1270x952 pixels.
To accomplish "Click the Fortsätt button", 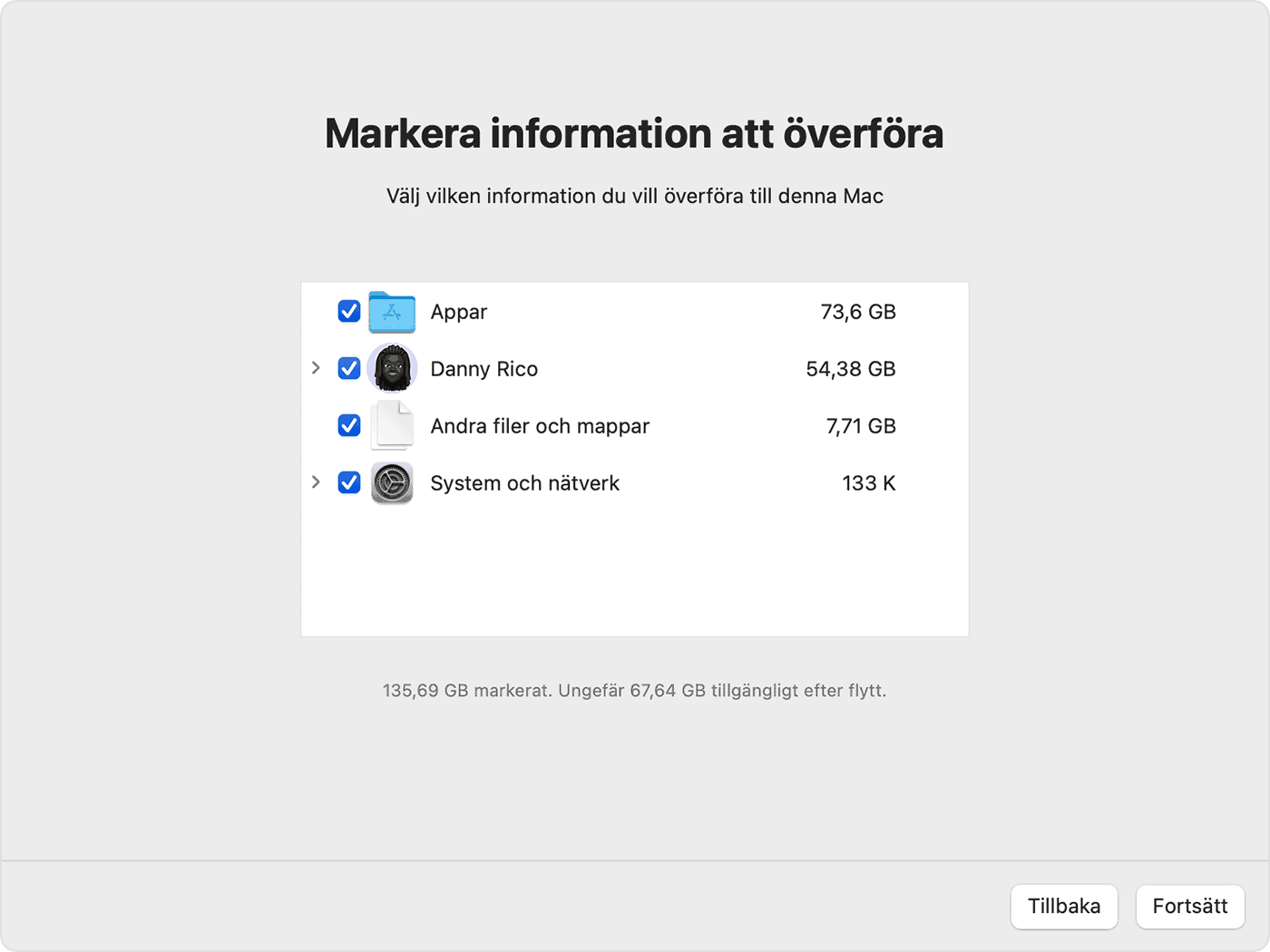I will coord(1190,907).
